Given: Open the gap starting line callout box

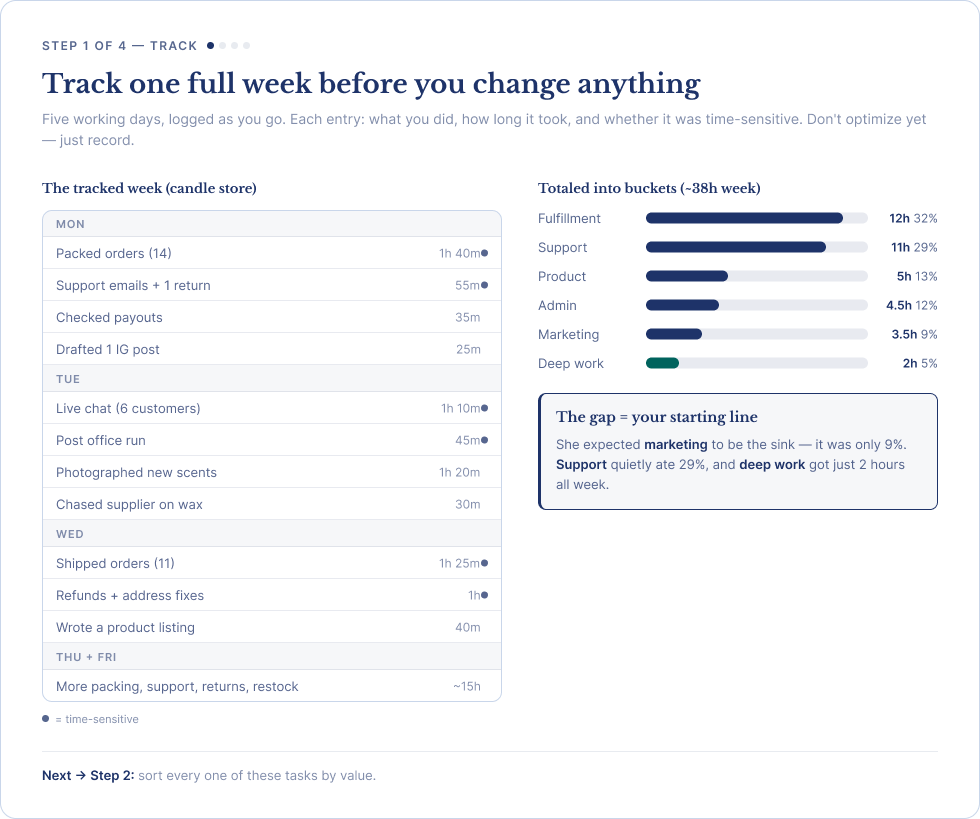Looking at the screenshot, I should pos(738,451).
